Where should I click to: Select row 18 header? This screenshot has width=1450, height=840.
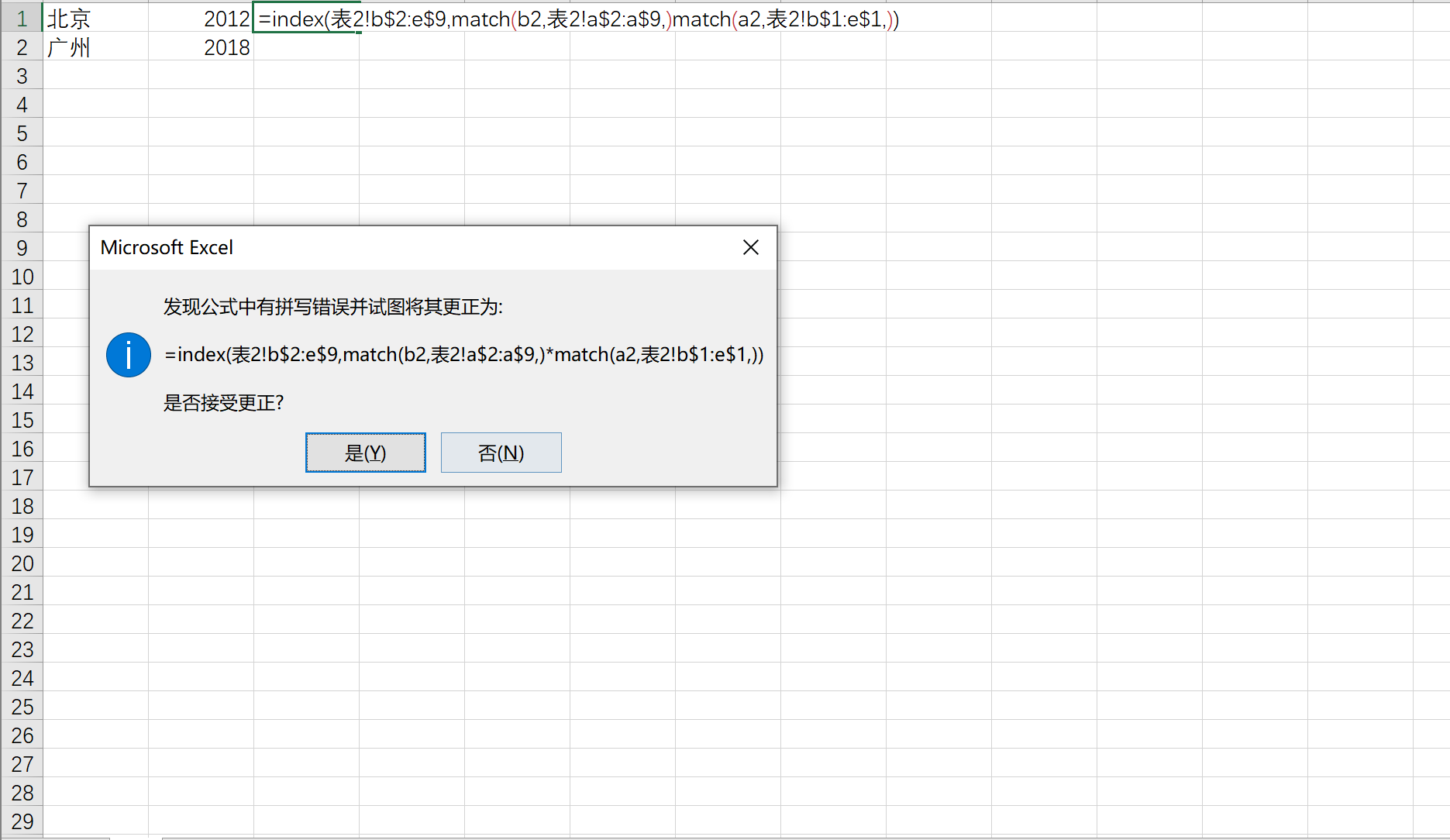(22, 506)
